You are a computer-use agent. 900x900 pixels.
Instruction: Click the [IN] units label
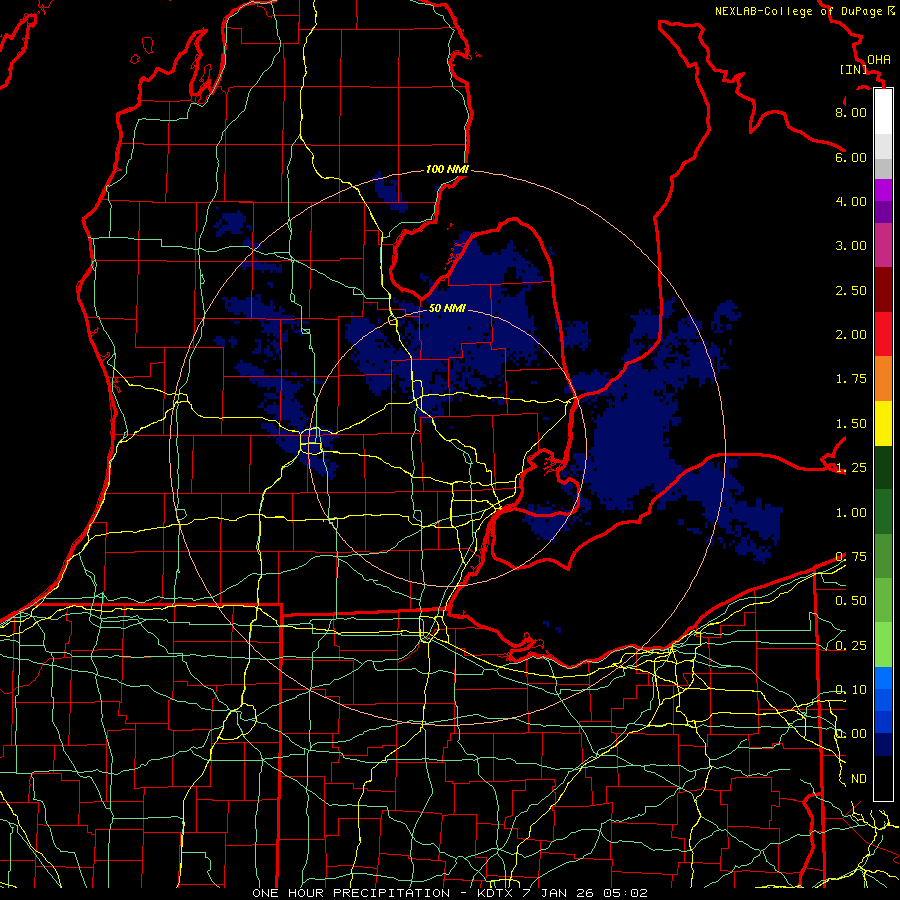point(854,69)
